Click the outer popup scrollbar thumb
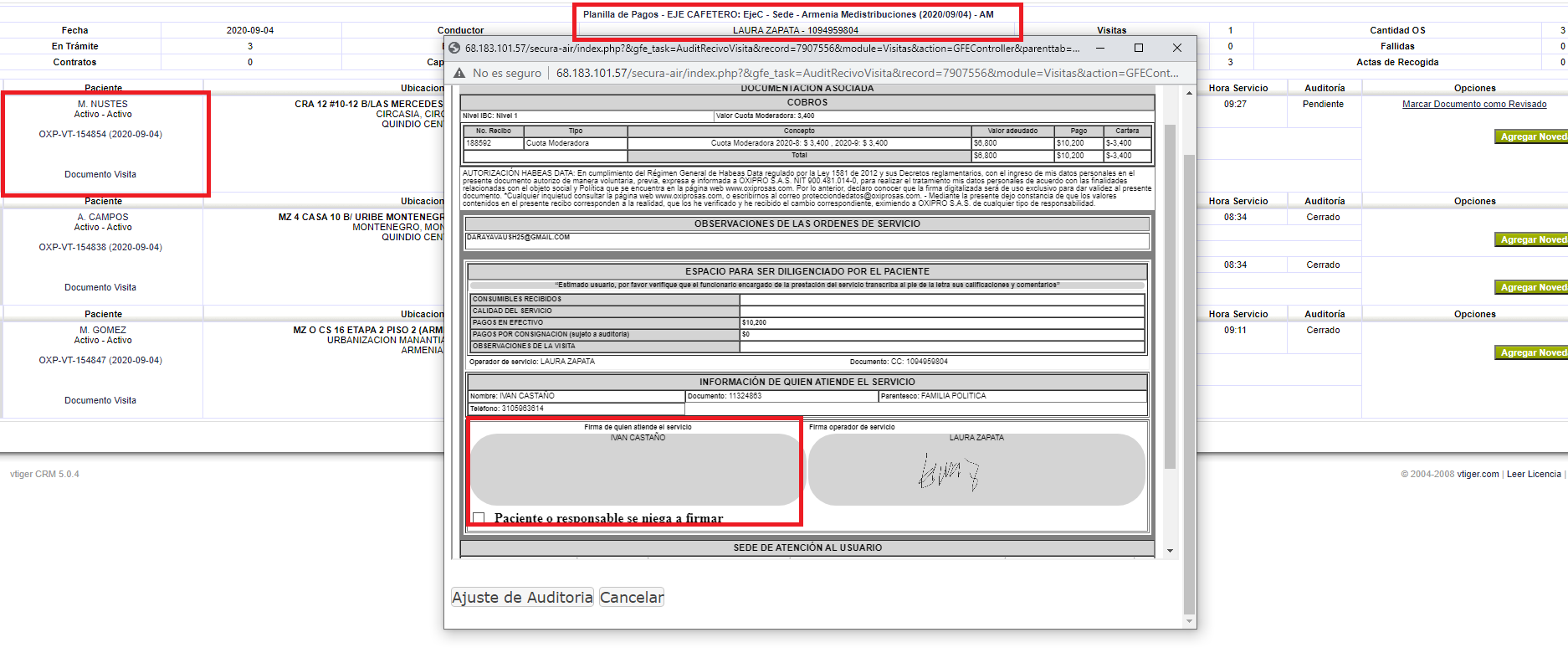Viewport: 1568px width, 658px height. [1189, 383]
